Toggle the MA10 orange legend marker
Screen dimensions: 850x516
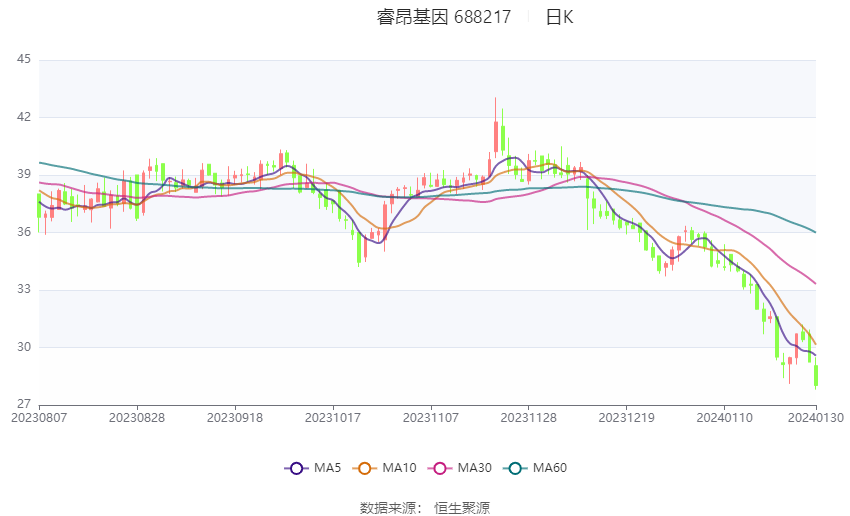click(x=364, y=468)
